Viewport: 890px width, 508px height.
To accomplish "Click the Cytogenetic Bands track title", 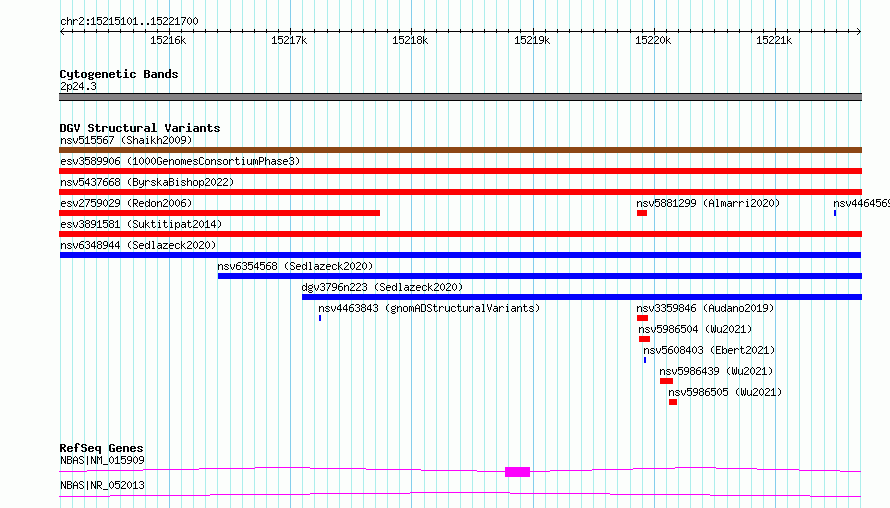I will point(119,74).
